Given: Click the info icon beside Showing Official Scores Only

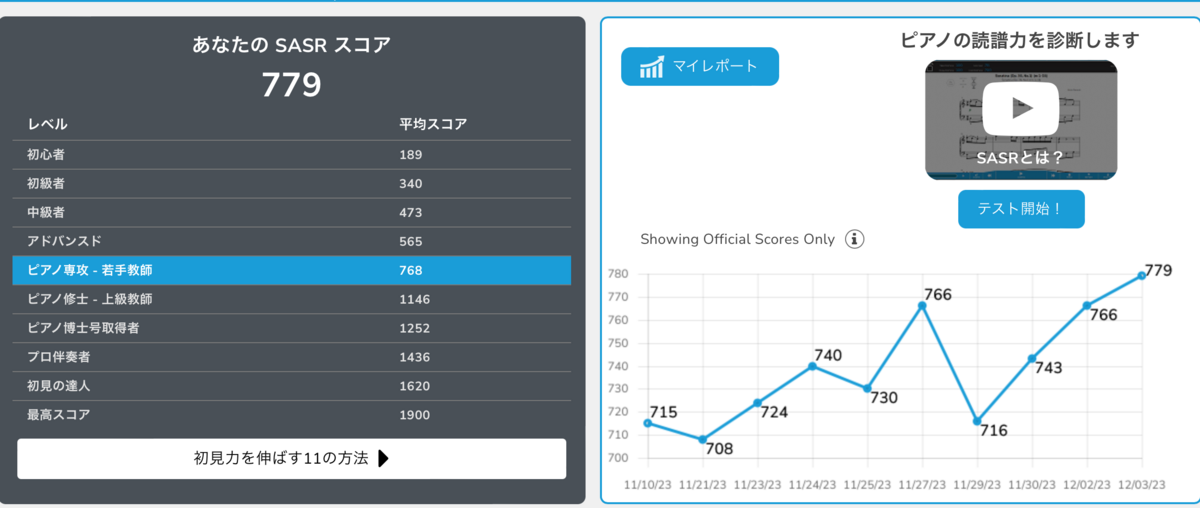Looking at the screenshot, I should click(x=854, y=239).
